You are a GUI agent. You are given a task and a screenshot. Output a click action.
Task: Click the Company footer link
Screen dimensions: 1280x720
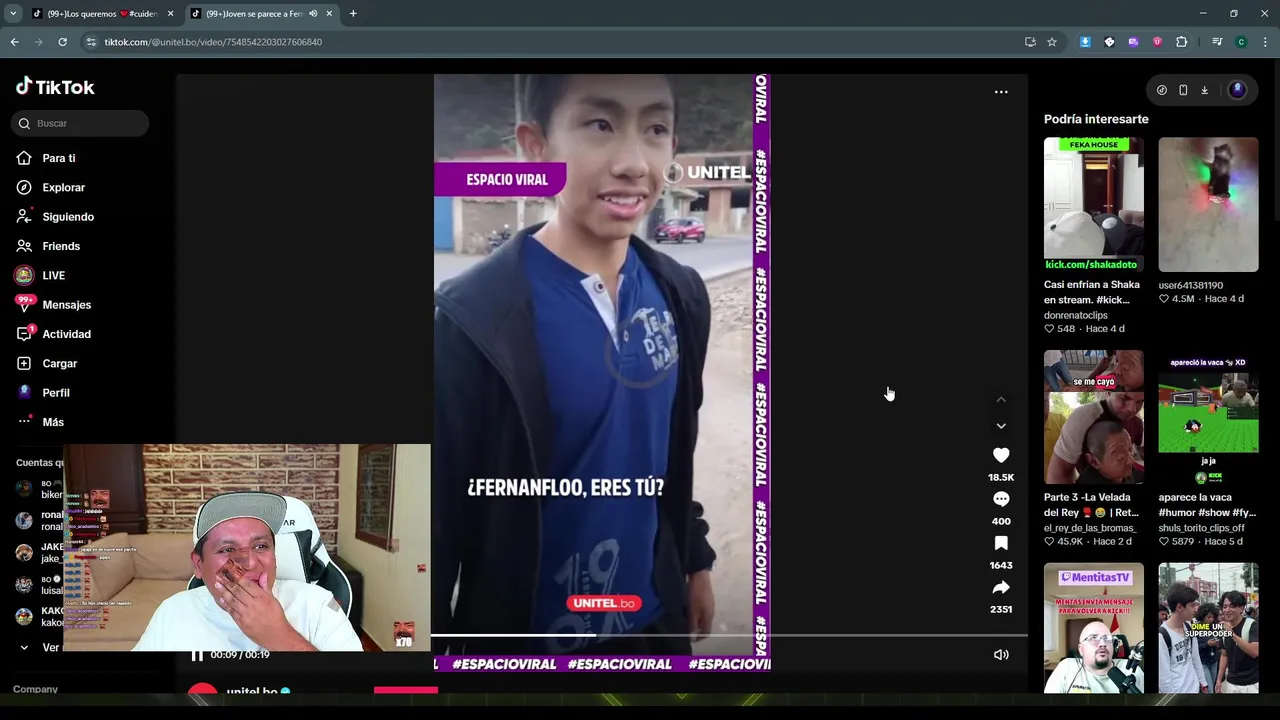click(x=35, y=689)
